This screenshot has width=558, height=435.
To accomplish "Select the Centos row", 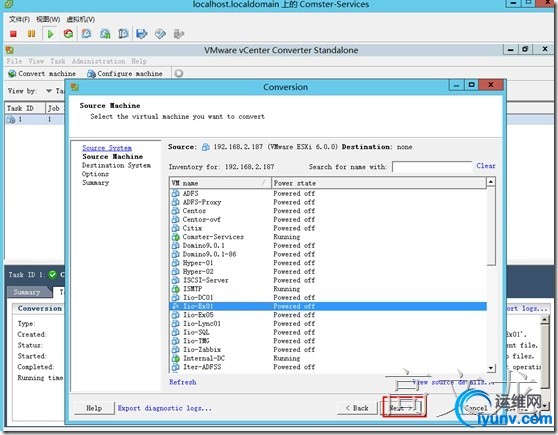I will coord(328,211).
